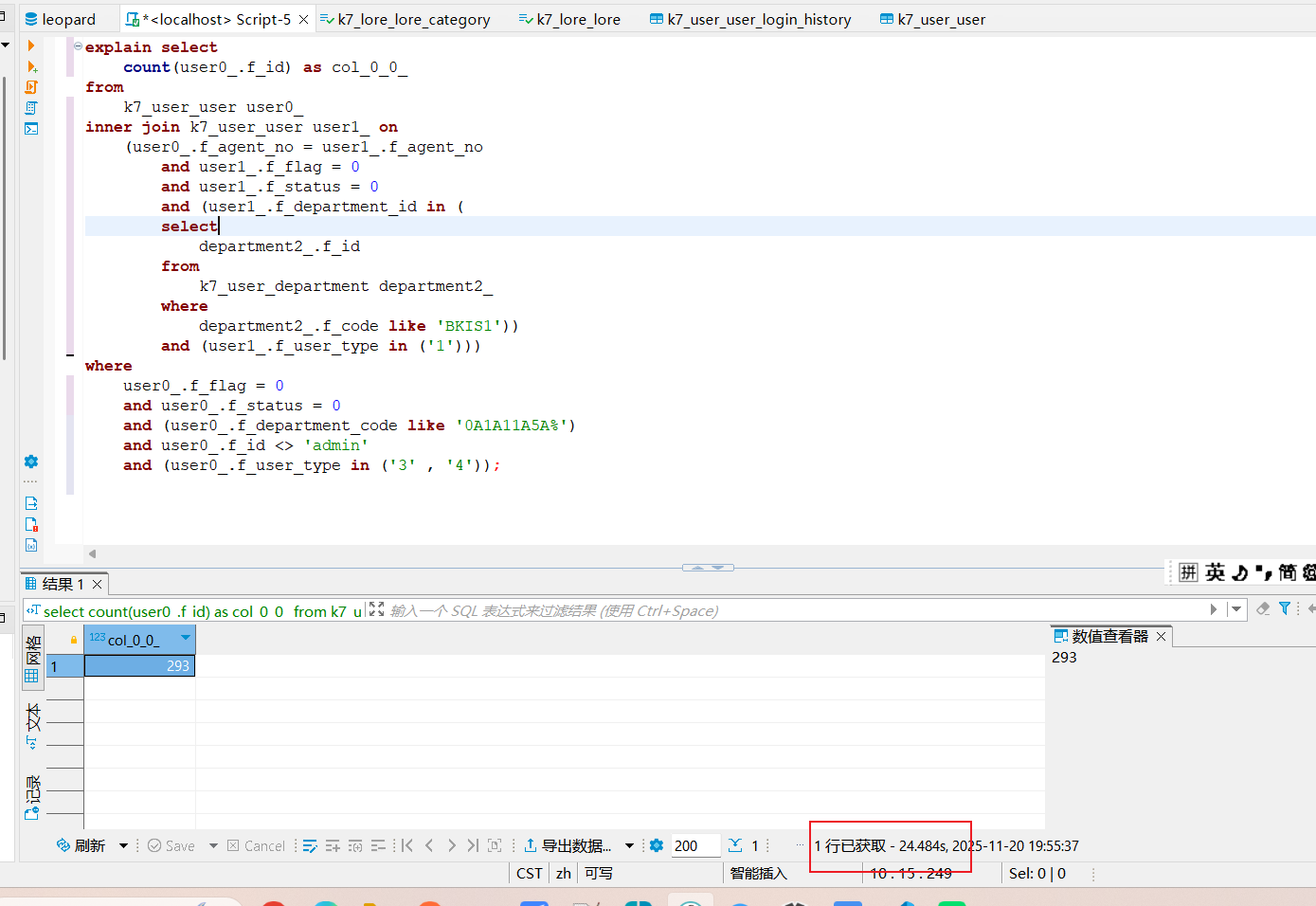Run the SQL statement with the execute arrow
The image size is (1316, 906).
click(x=31, y=45)
